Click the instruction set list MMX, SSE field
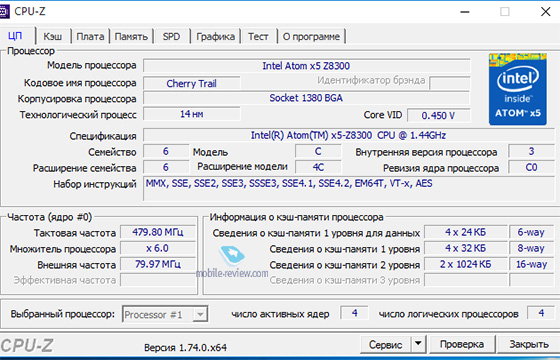560x360 pixels. pos(349,189)
